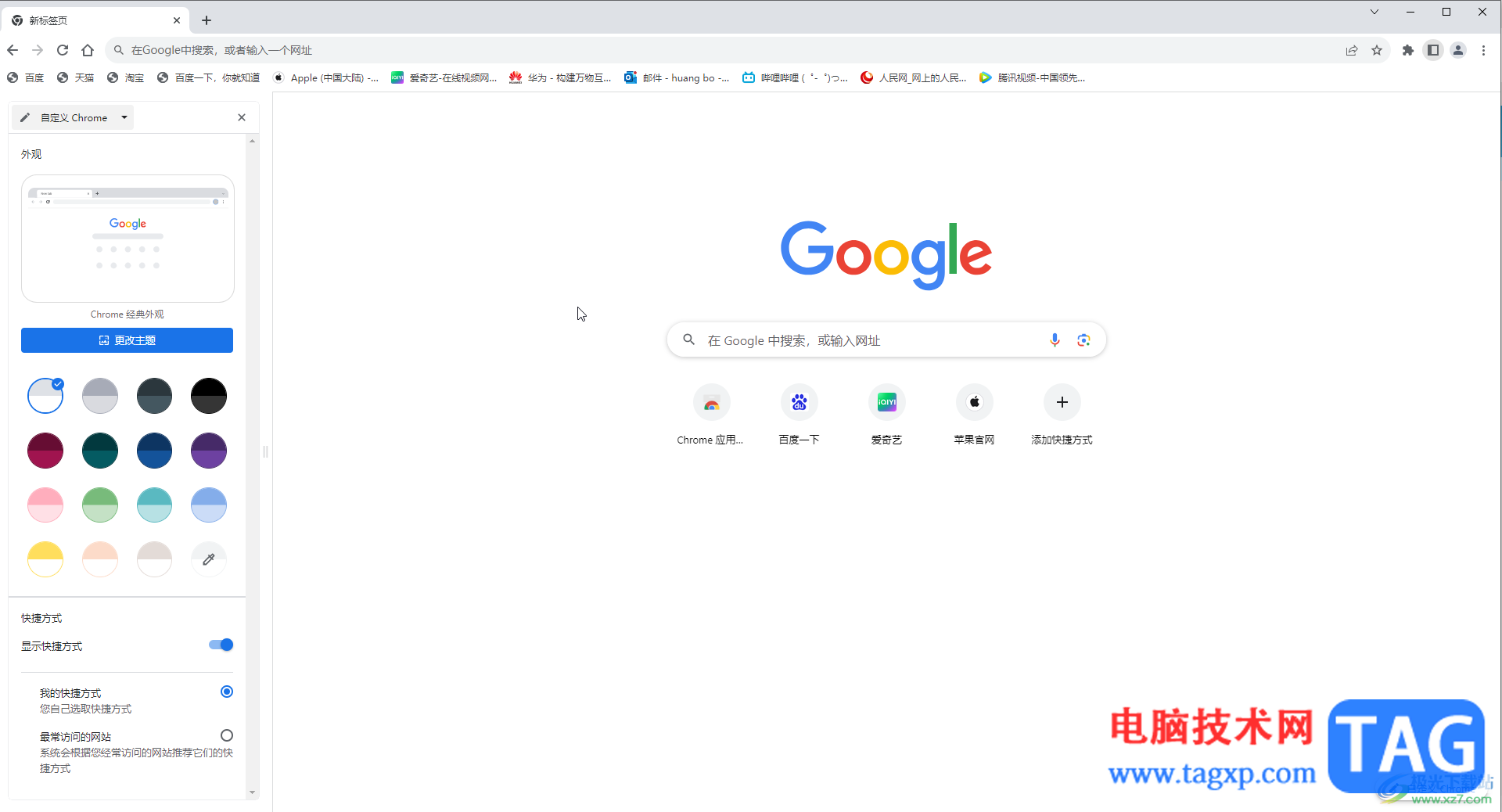Screen dimensions: 1502x812
Task: Reload the current page
Action: pyautogui.click(x=63, y=50)
